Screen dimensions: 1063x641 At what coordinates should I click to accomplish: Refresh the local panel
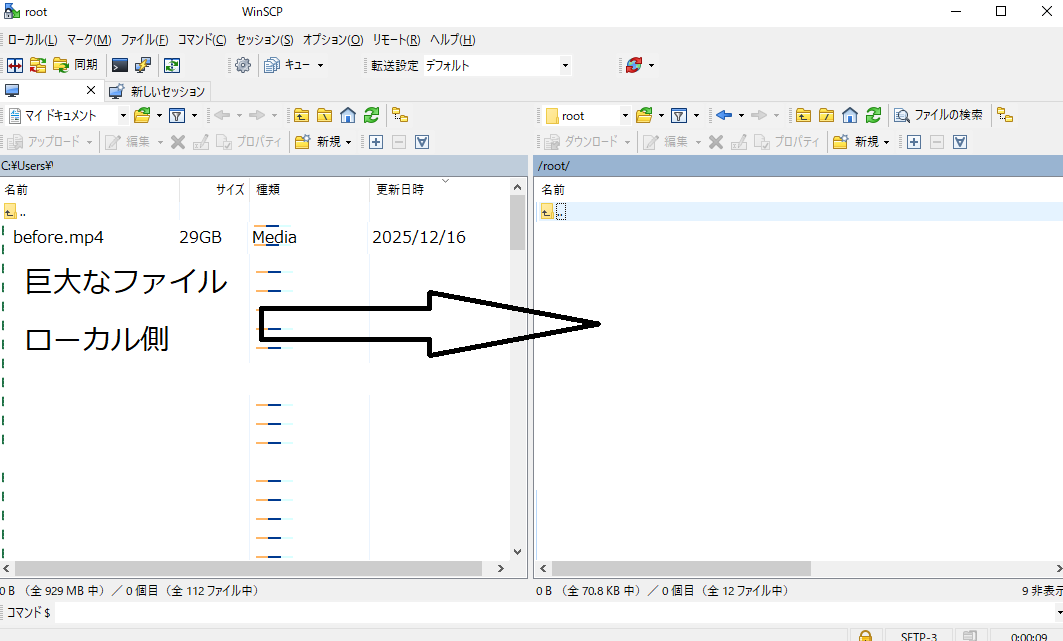372,116
